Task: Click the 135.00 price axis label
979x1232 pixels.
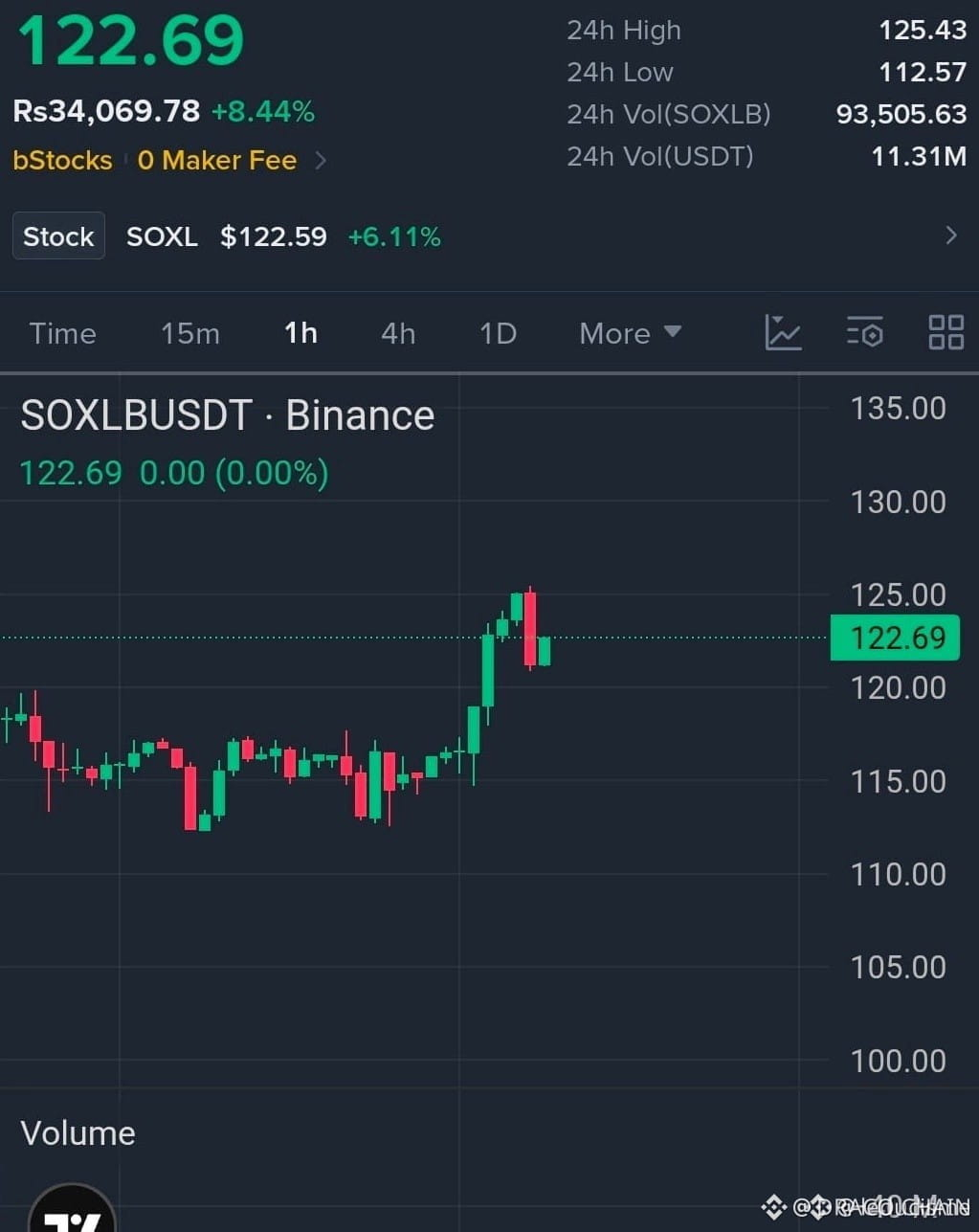Action: pos(898,409)
